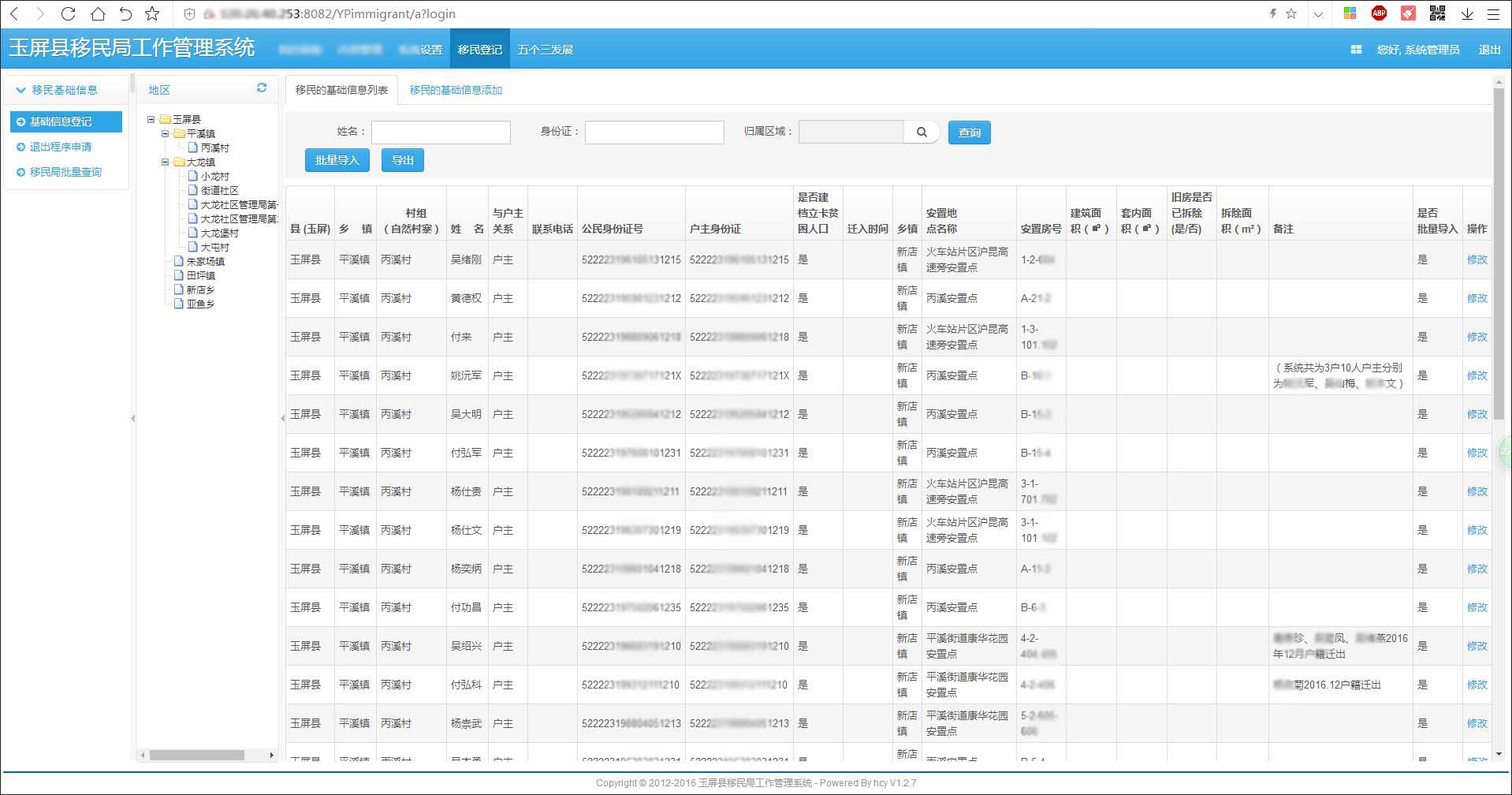This screenshot has height=795, width=1512.
Task: Click the 批量导入 button
Action: [x=337, y=160]
